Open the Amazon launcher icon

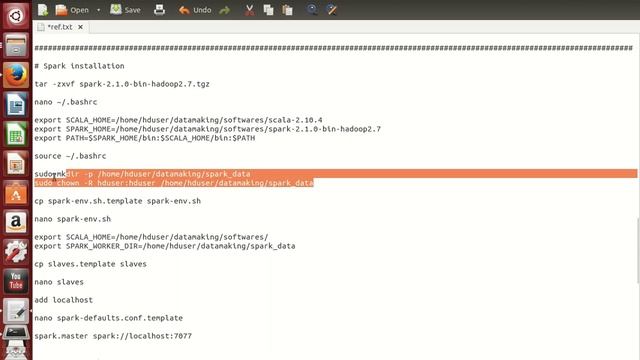click(16, 222)
